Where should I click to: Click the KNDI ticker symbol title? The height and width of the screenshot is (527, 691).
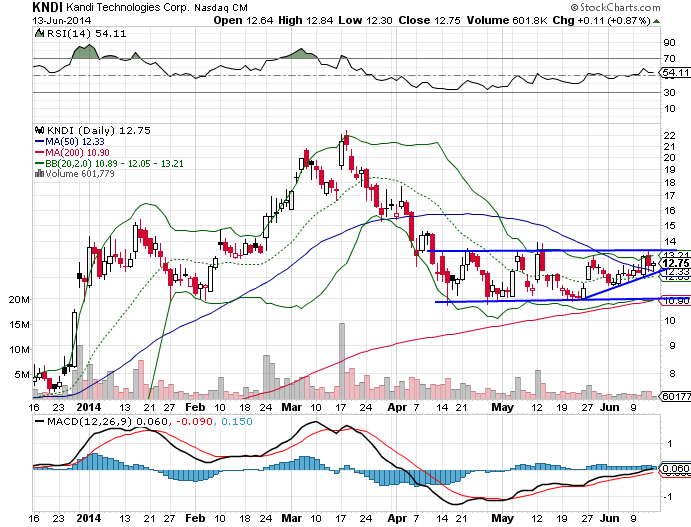pos(48,7)
